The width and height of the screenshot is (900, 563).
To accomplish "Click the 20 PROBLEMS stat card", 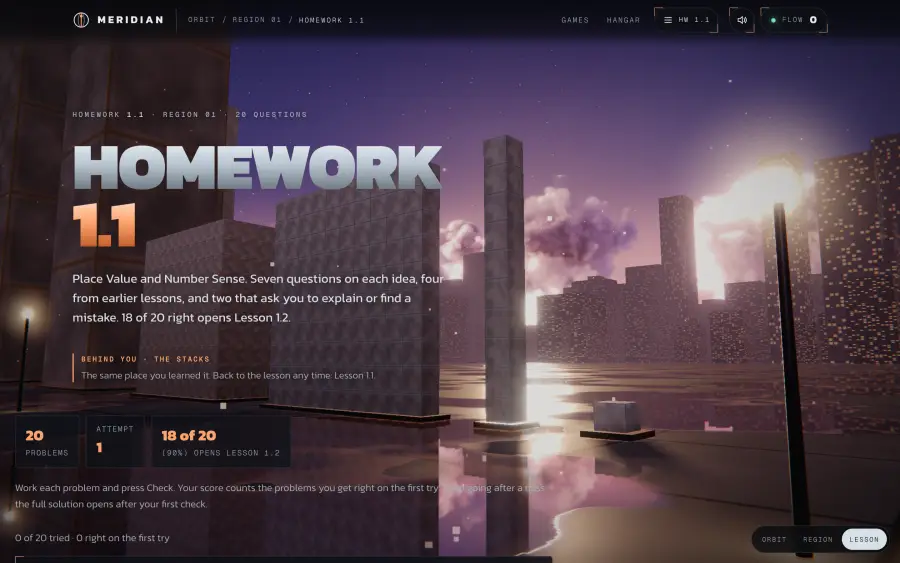I will point(47,441).
